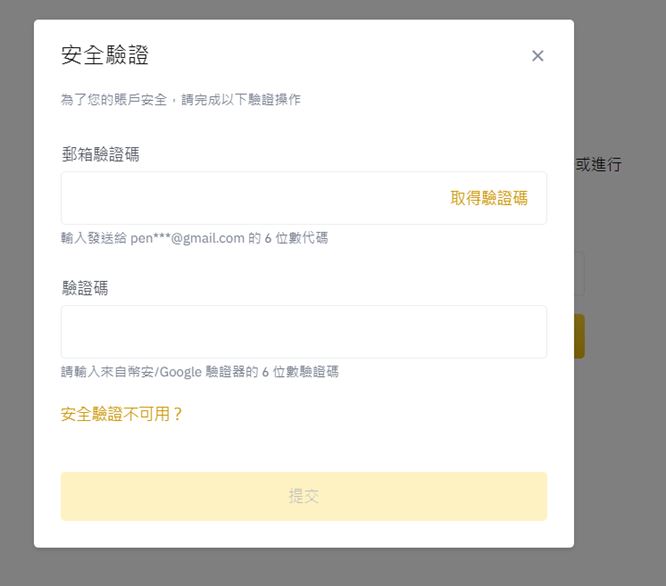This screenshot has width=666, height=586.
Task: Close the 安全驗證 dialog with the X
Action: 538,56
